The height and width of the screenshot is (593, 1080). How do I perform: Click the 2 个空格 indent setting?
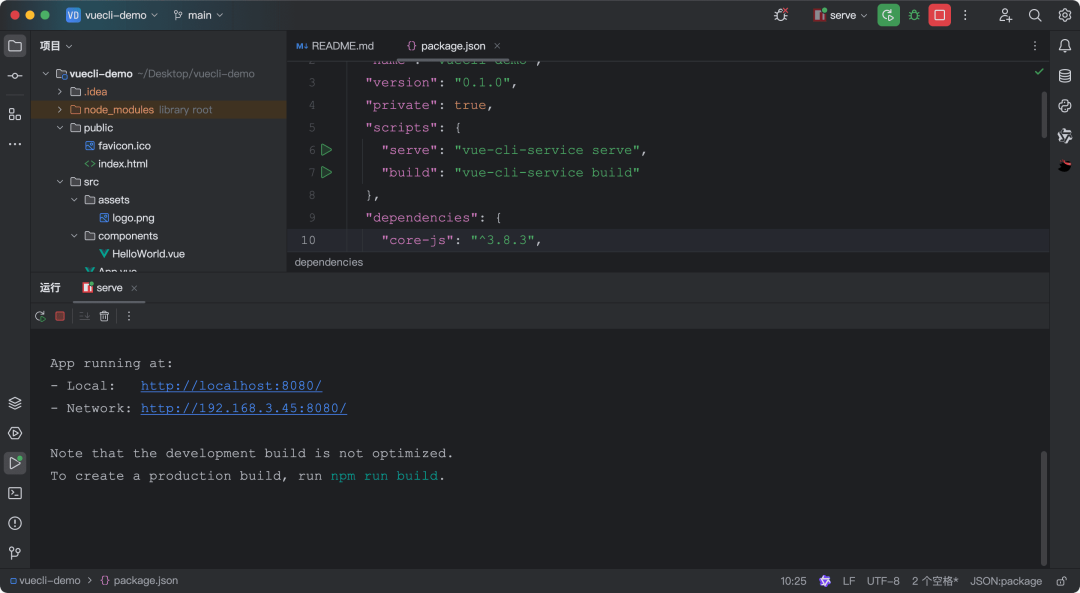(935, 581)
